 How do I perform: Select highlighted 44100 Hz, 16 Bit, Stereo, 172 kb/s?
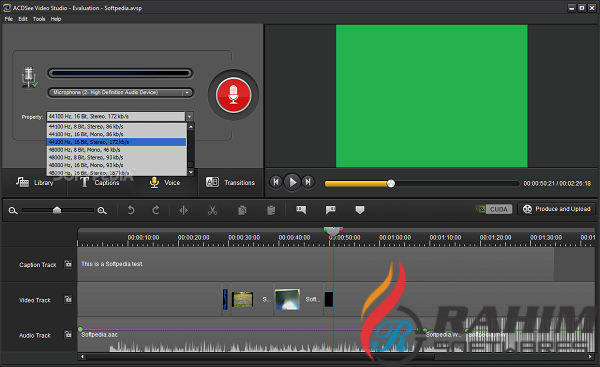pos(116,142)
